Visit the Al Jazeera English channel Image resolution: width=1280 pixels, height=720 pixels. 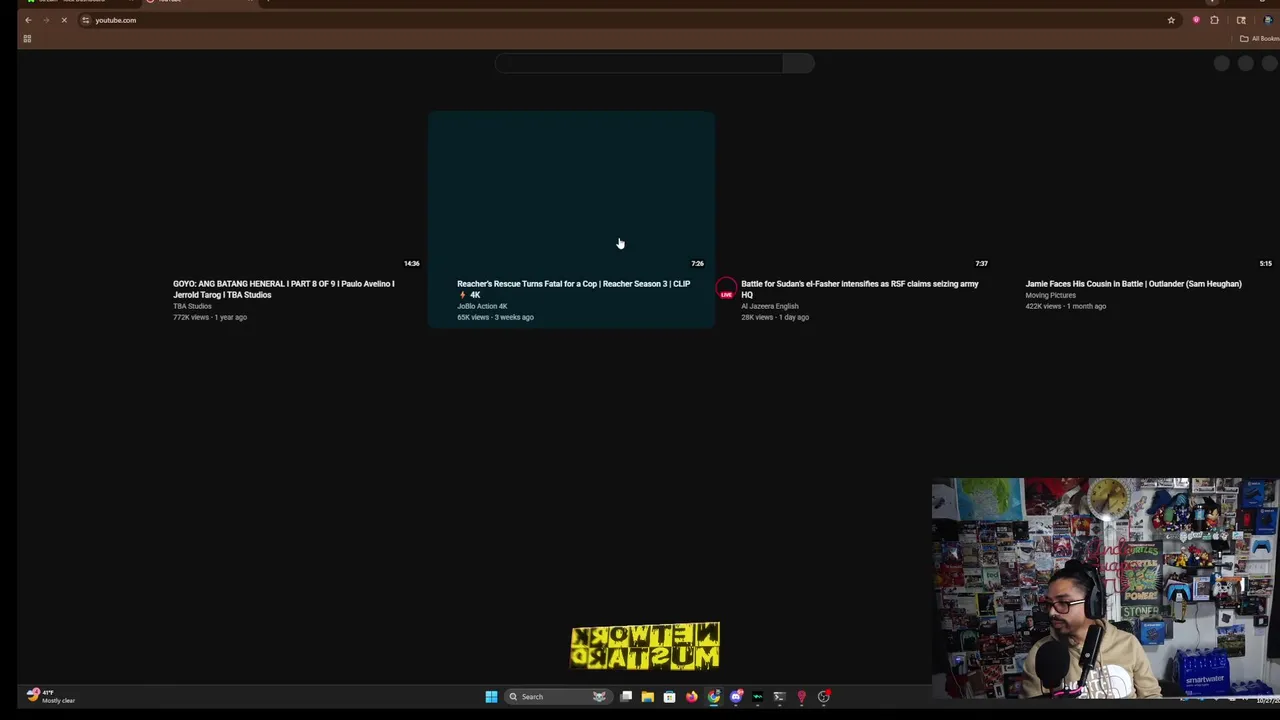[x=770, y=306]
